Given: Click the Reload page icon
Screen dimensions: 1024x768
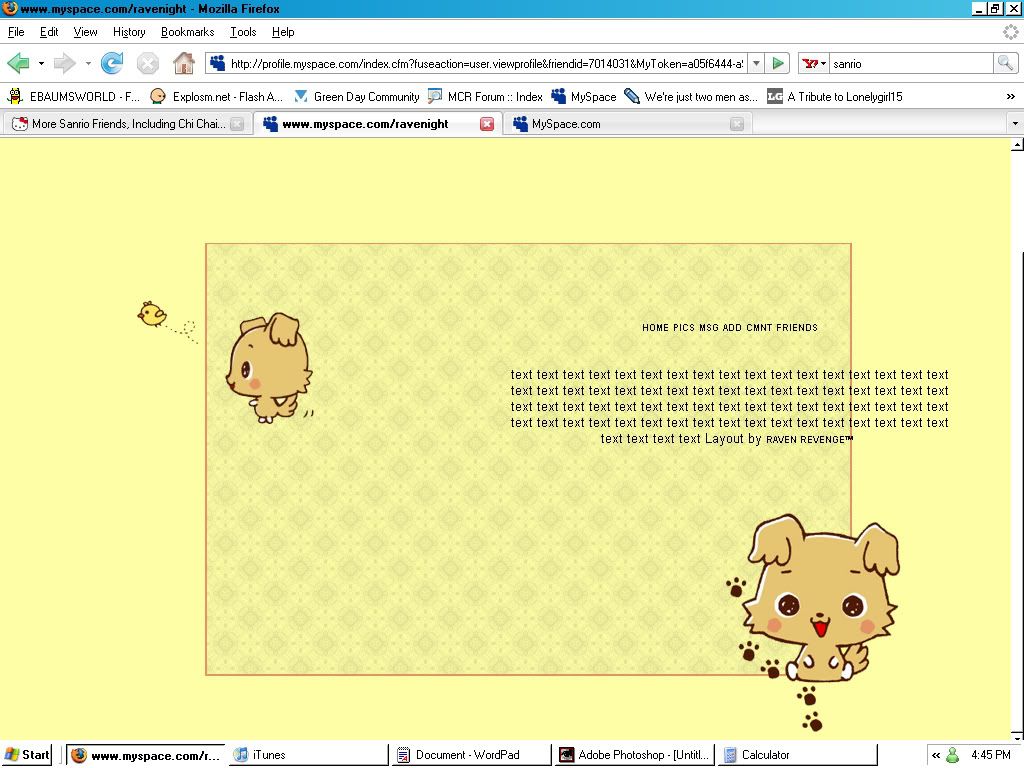Looking at the screenshot, I should (x=112, y=64).
